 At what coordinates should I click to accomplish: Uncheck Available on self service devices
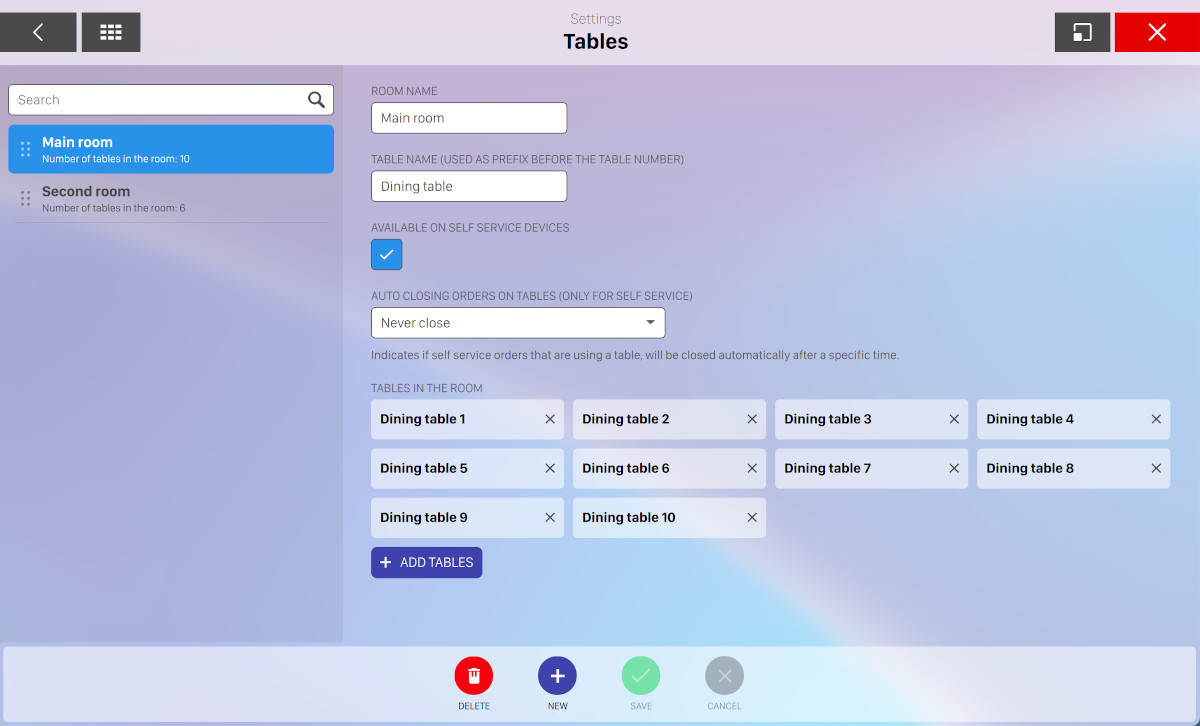pyautogui.click(x=387, y=254)
